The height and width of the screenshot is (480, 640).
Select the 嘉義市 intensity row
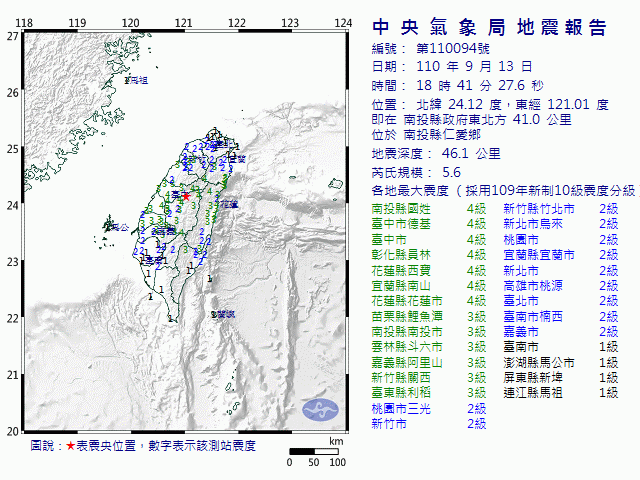point(561,332)
